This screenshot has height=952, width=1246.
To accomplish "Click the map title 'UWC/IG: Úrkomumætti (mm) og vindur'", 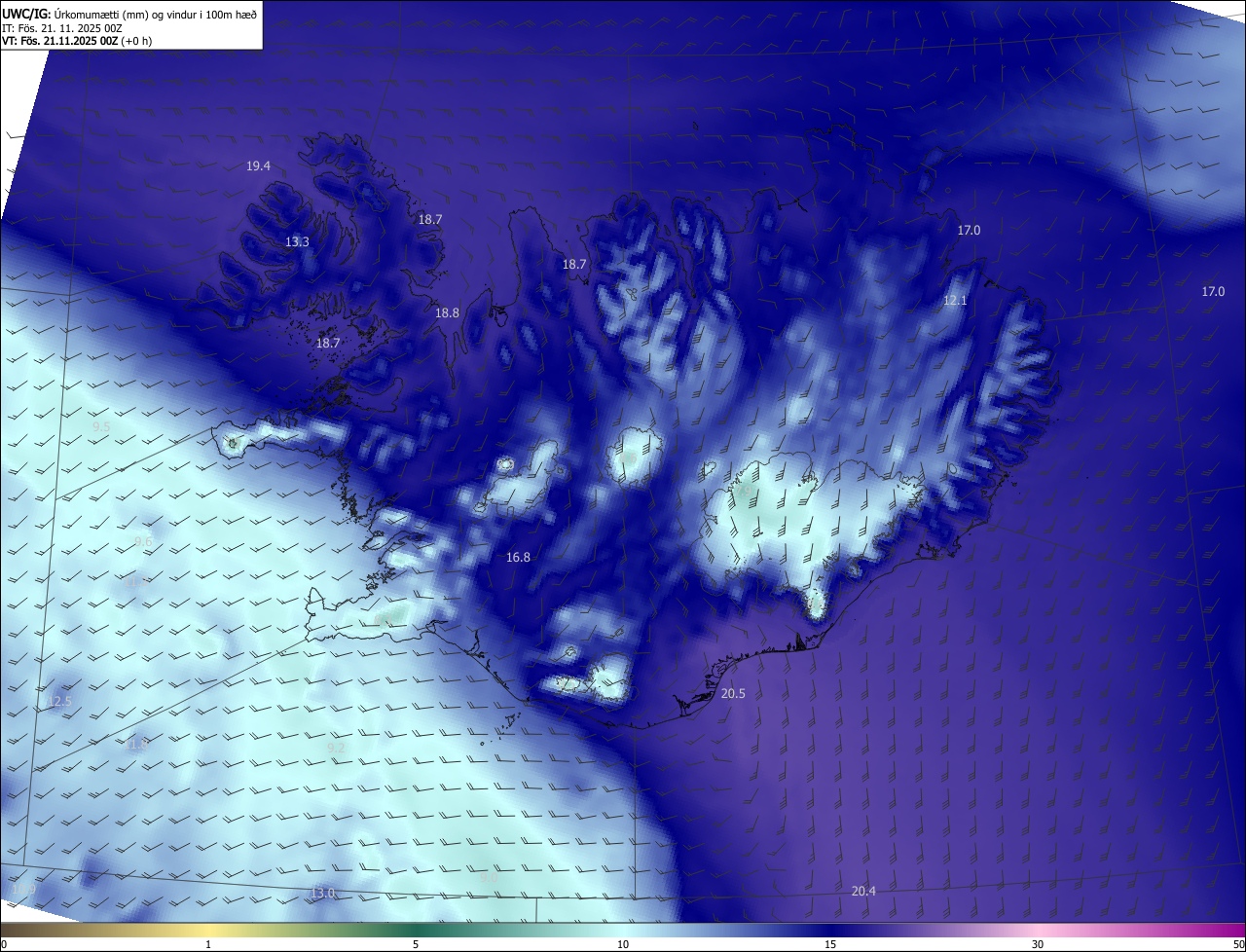I will [x=129, y=14].
